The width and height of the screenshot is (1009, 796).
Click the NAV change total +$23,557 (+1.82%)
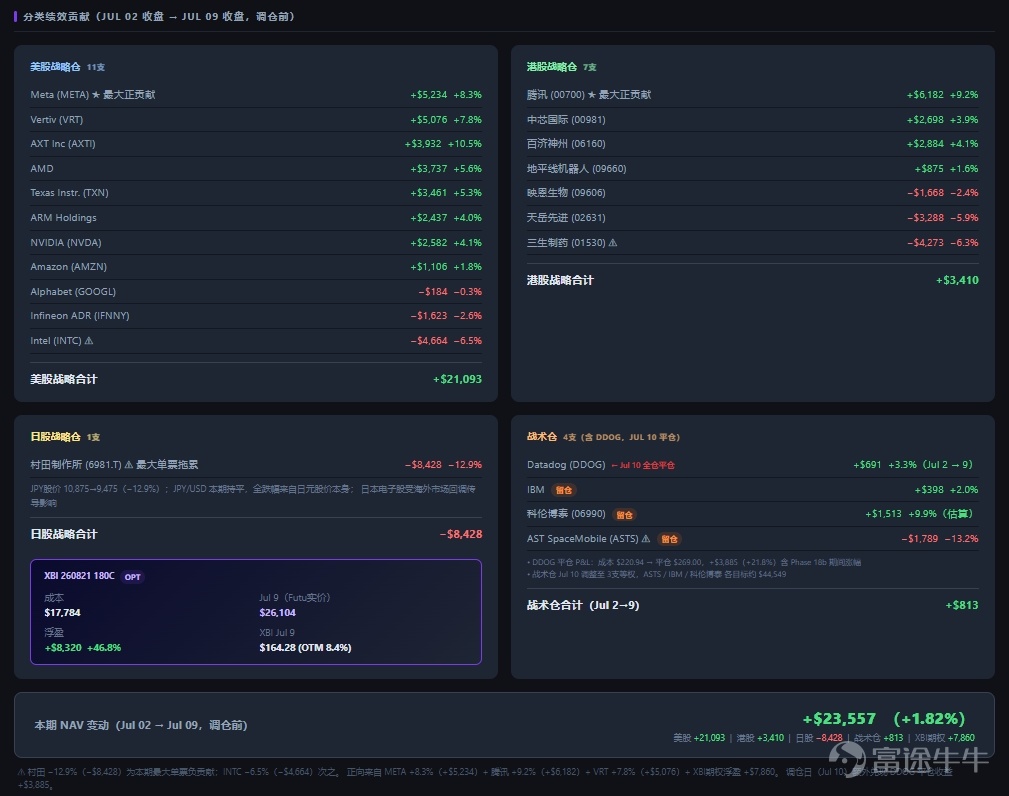point(883,718)
